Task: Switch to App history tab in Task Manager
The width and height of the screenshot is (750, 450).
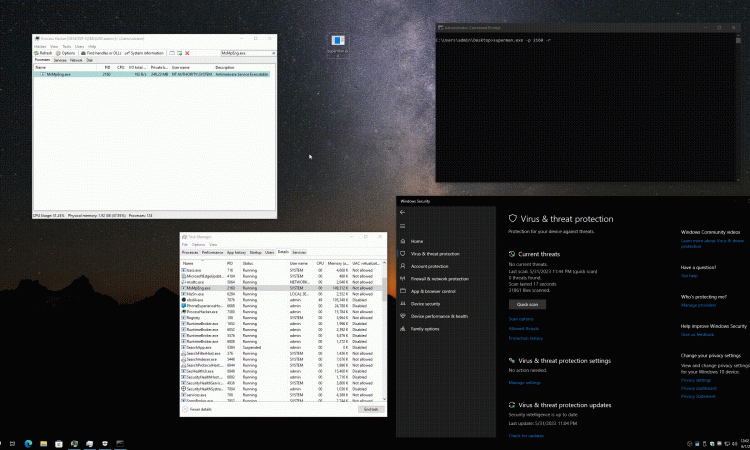Action: click(236, 252)
